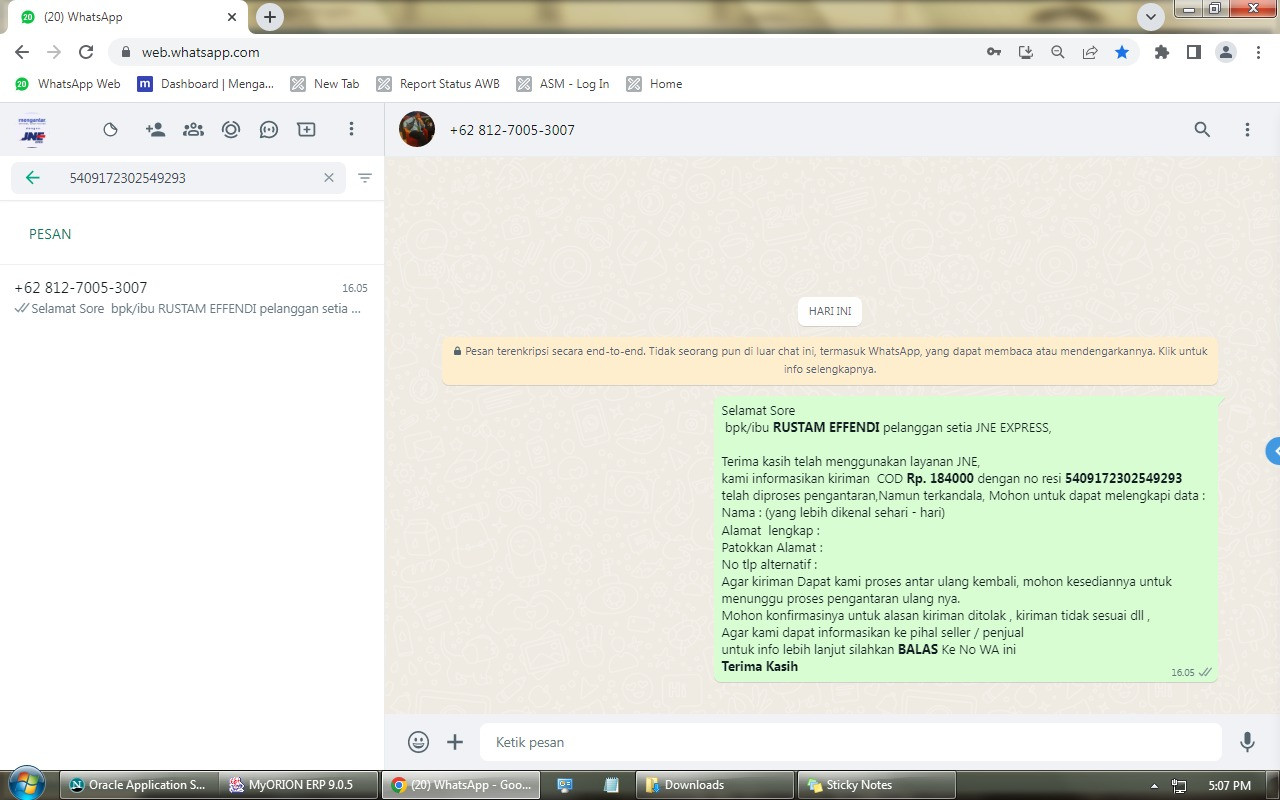Open WhatsApp Status icon

(111, 130)
